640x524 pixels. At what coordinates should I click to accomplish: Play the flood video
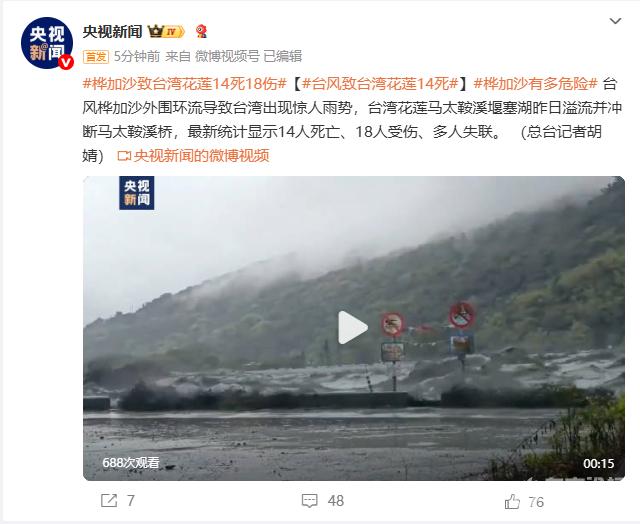pos(353,328)
